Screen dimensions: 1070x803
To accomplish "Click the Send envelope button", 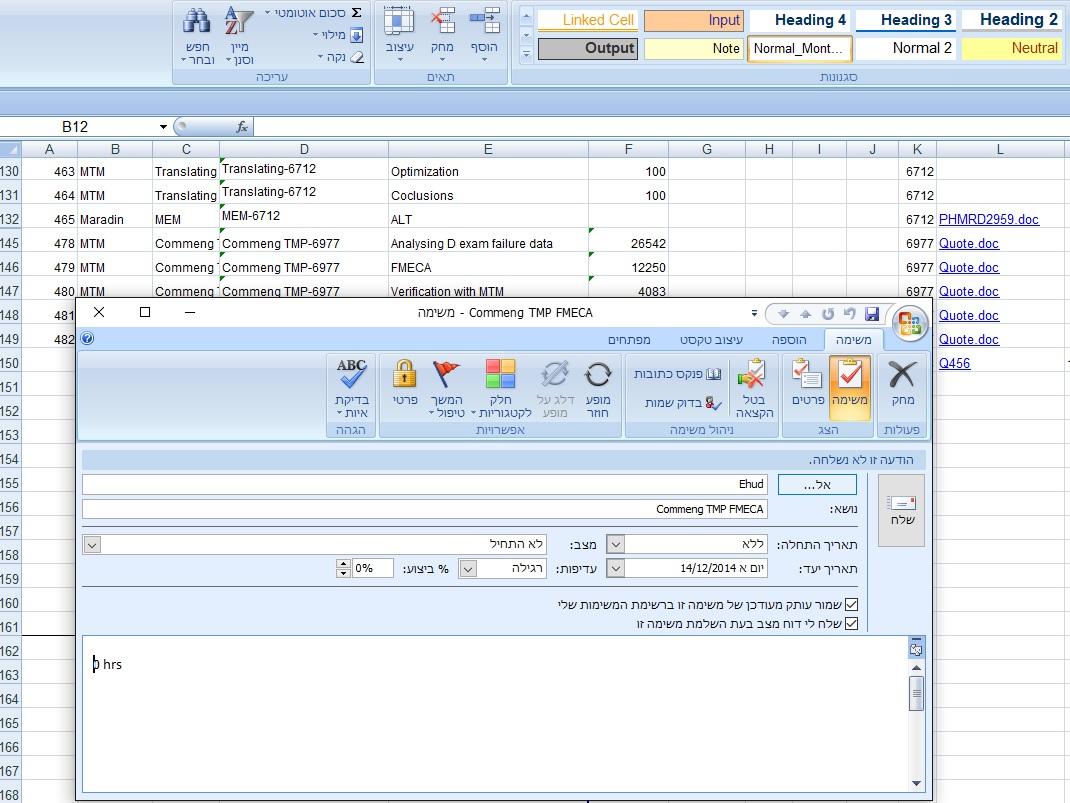I will [901, 510].
